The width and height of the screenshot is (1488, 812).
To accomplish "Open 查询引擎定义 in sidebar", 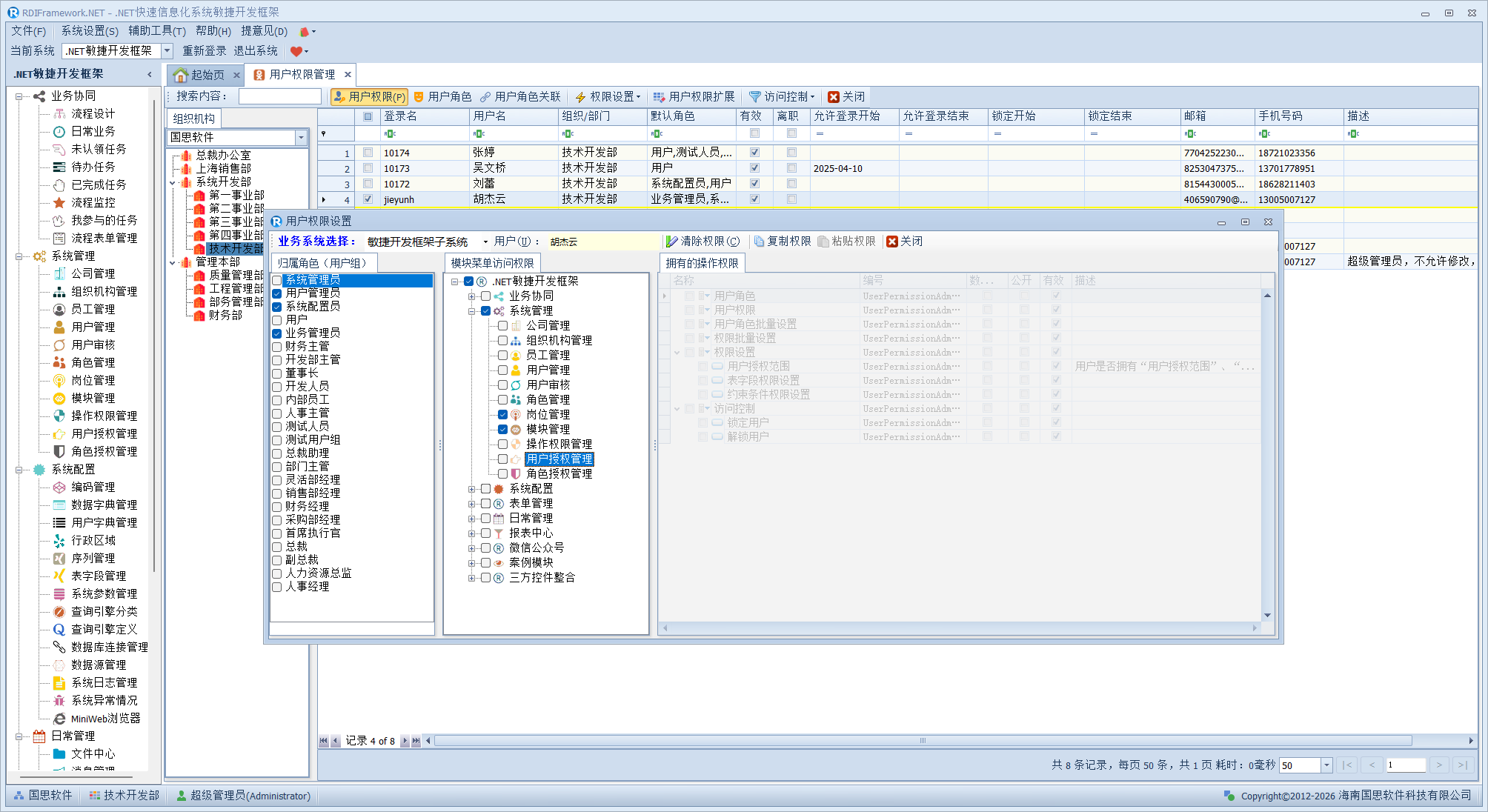I will tap(104, 629).
